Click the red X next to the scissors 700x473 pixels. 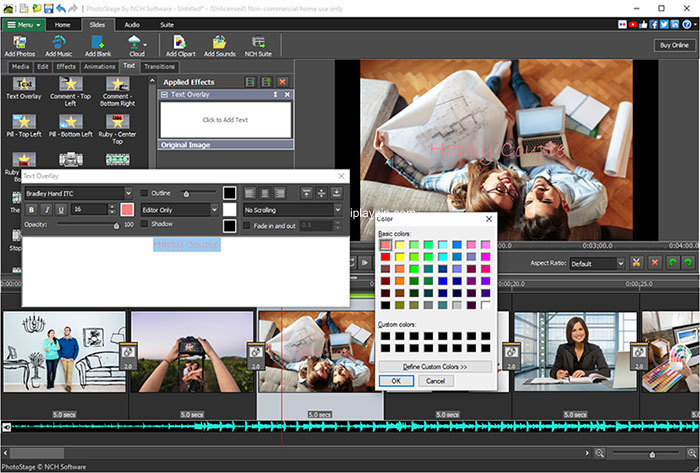pos(654,263)
